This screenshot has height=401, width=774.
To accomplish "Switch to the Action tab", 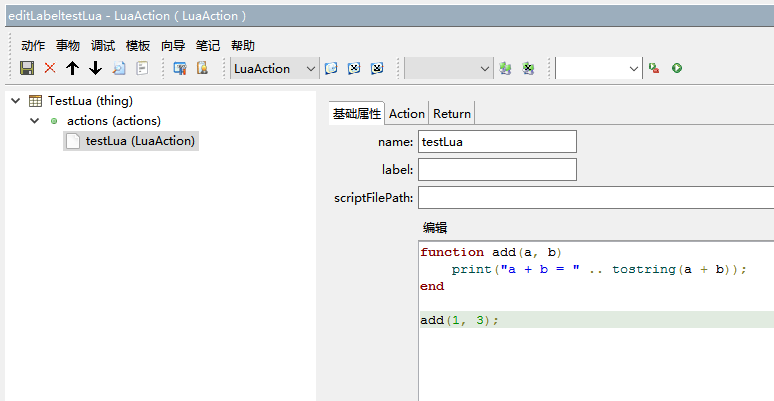I will coord(407,114).
